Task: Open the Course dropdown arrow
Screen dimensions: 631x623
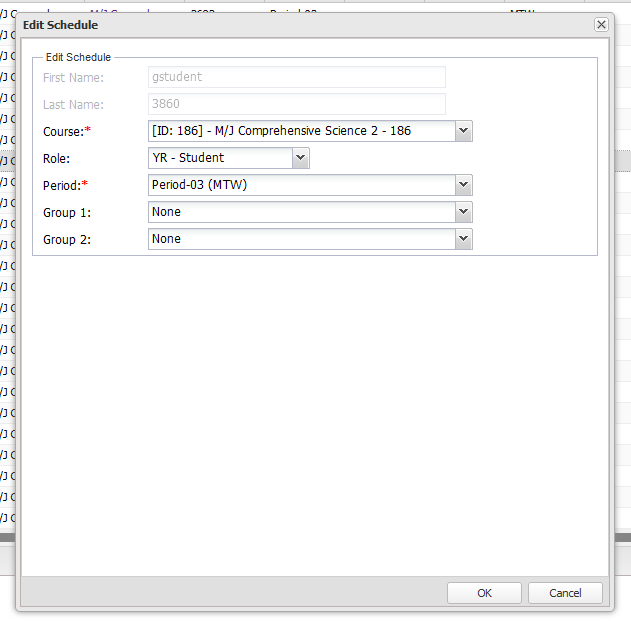Action: 463,131
